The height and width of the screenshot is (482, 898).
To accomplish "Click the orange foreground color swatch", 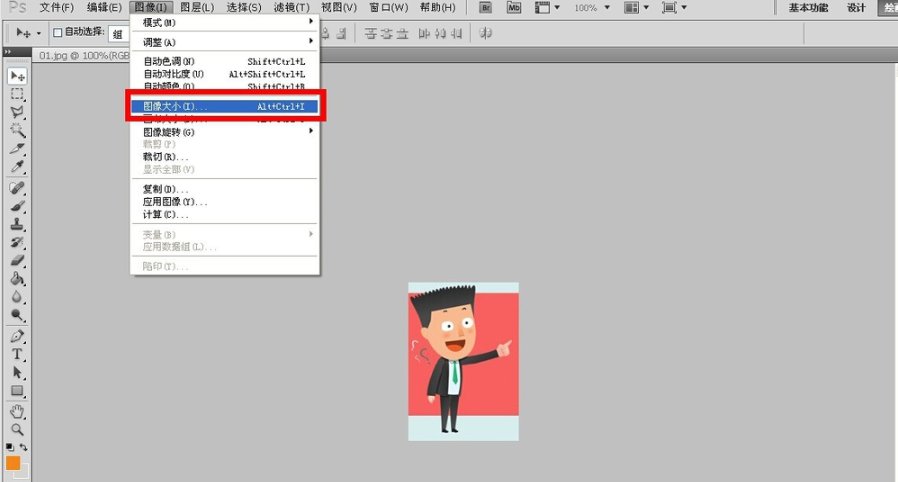I will (13, 463).
